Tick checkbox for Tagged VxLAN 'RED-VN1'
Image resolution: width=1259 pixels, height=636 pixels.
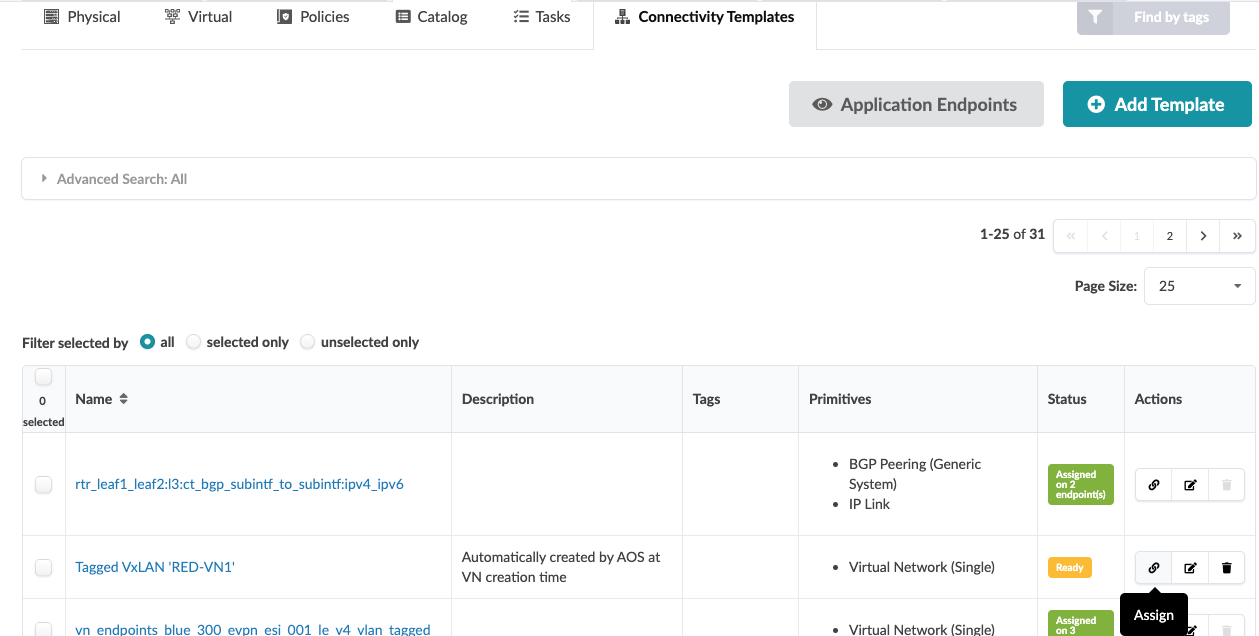[x=43, y=567]
